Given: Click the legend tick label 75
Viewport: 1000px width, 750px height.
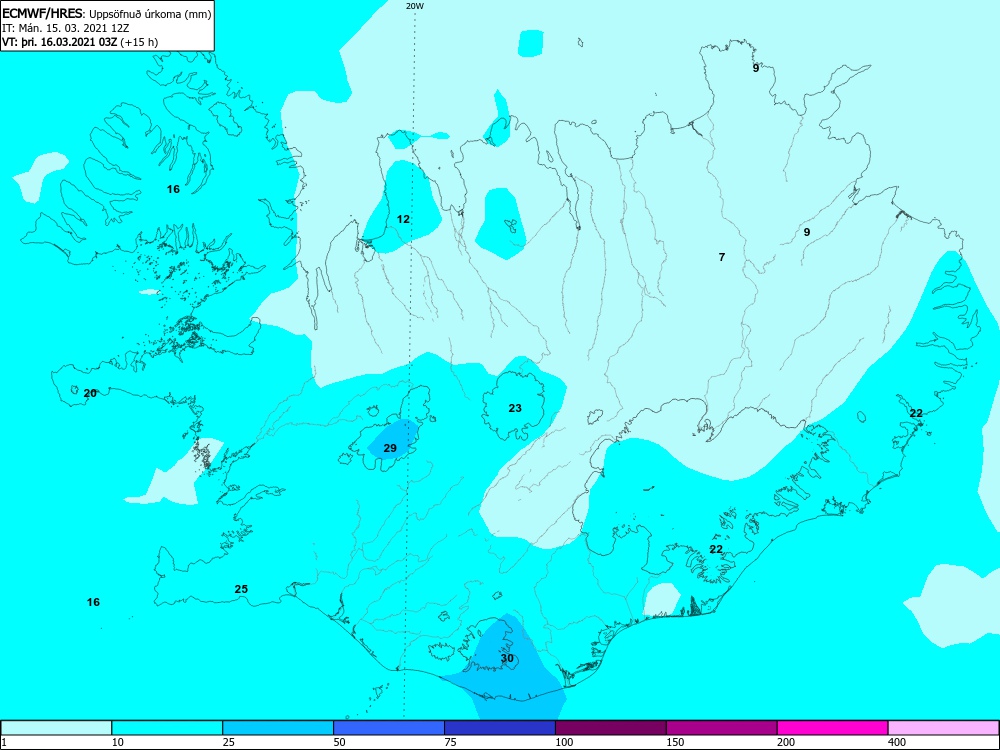Looking at the screenshot, I should (450, 742).
